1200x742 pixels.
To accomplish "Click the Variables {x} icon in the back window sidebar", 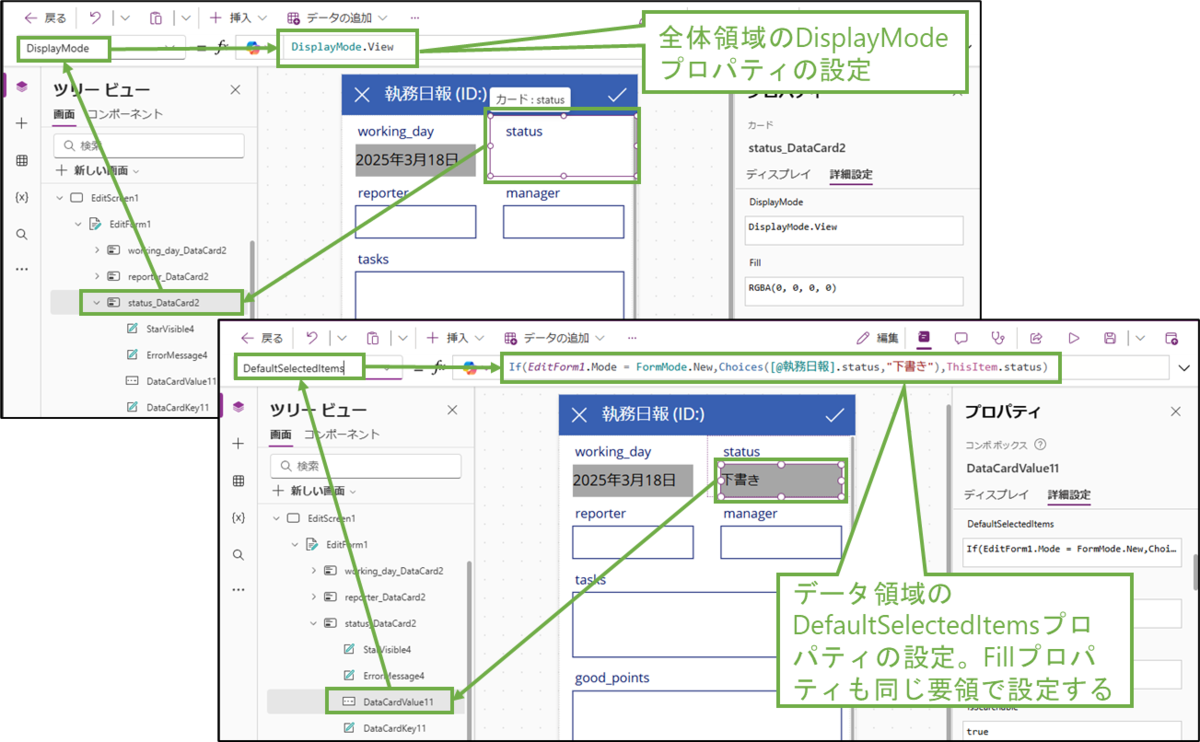I will point(22,197).
